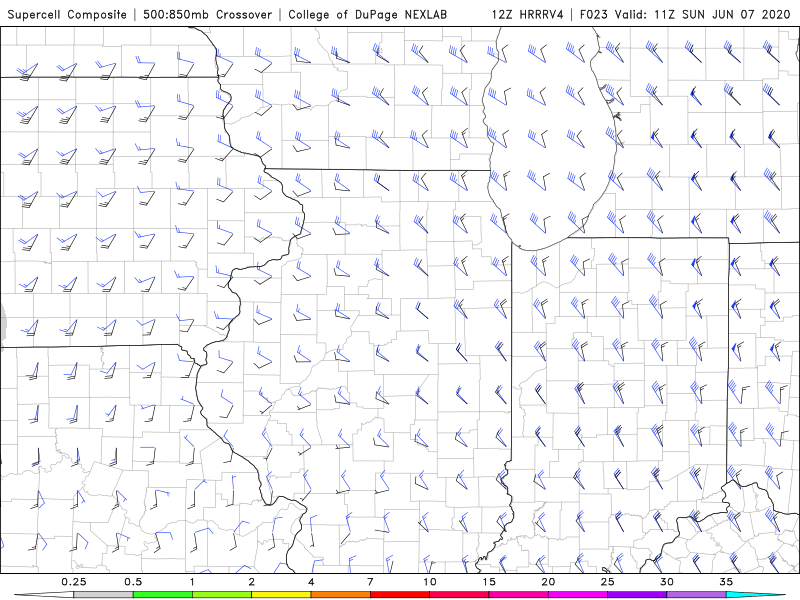Click the "0.25" legend value

pyautogui.click(x=74, y=582)
